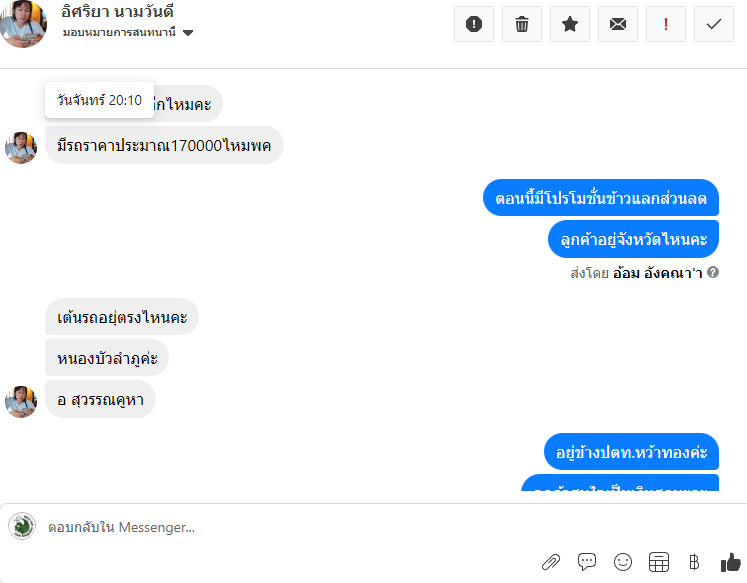
Task: Mark conversation as spam with exclamation octagon icon
Action: tap(474, 24)
